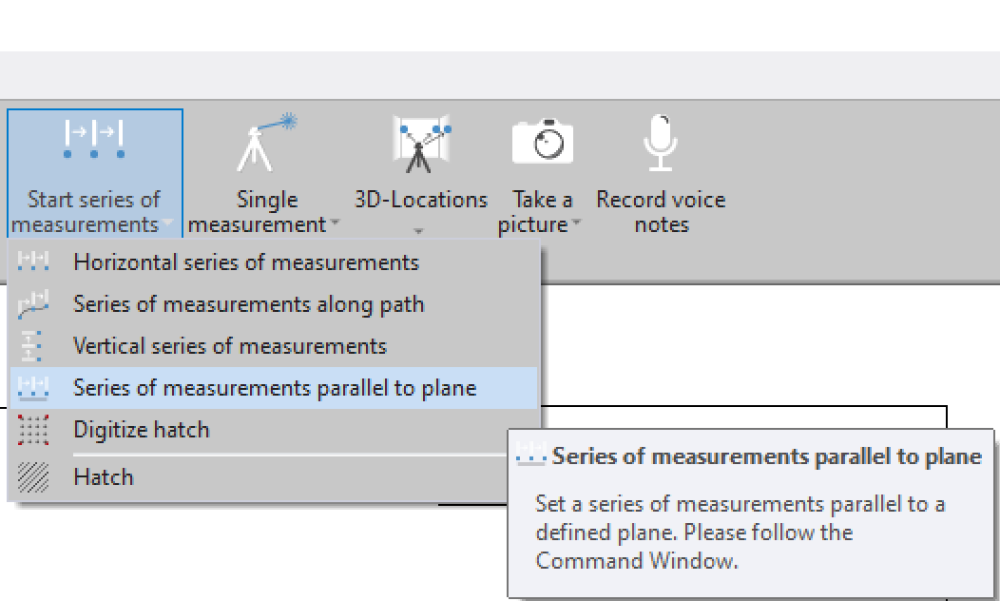Click the Horizontal series of measurements icon
This screenshot has height=601, width=1000.
point(34,261)
